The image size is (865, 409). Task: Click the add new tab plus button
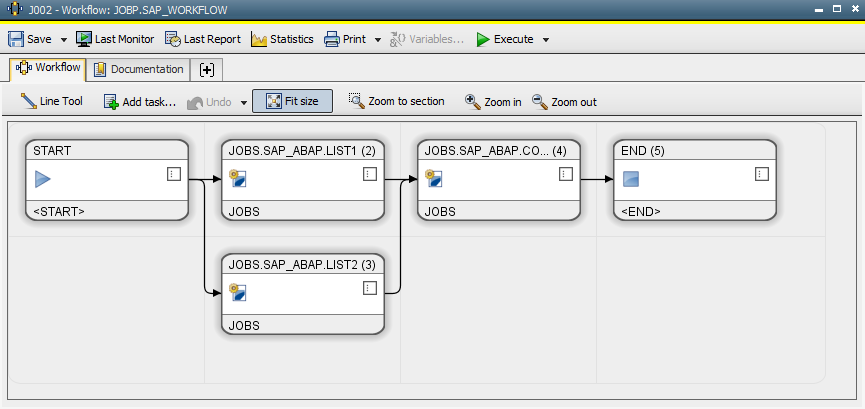click(208, 70)
